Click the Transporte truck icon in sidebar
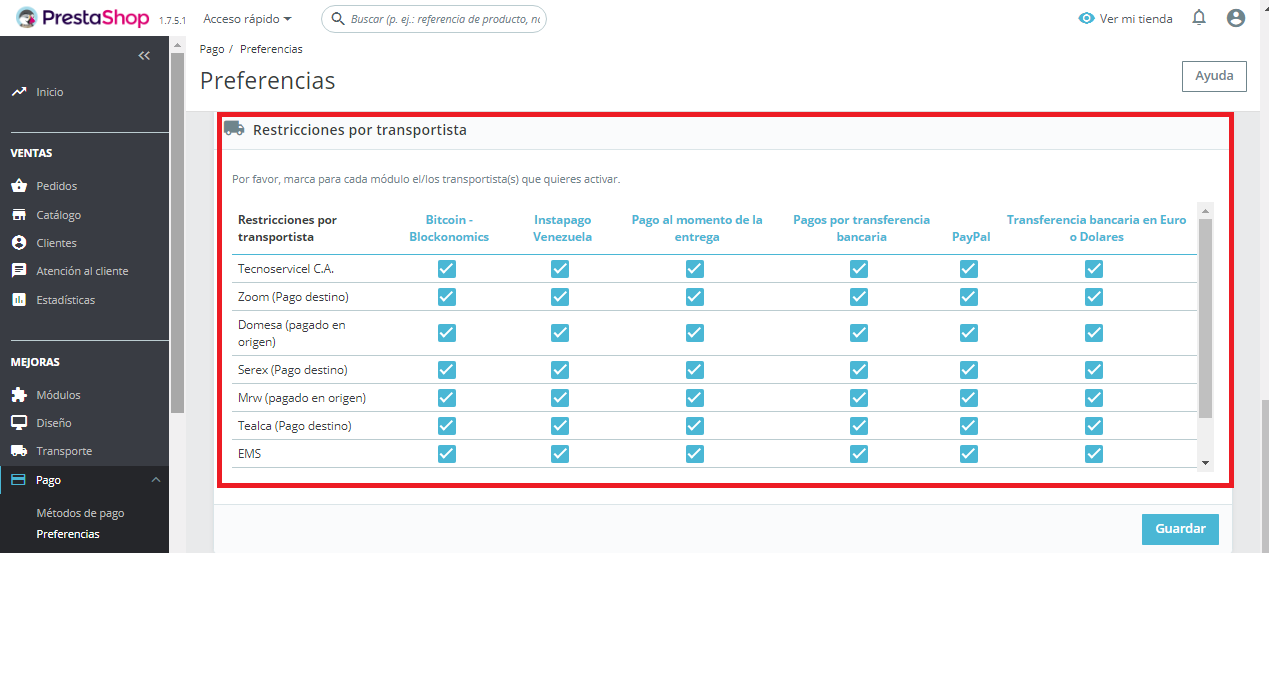 click(x=18, y=451)
